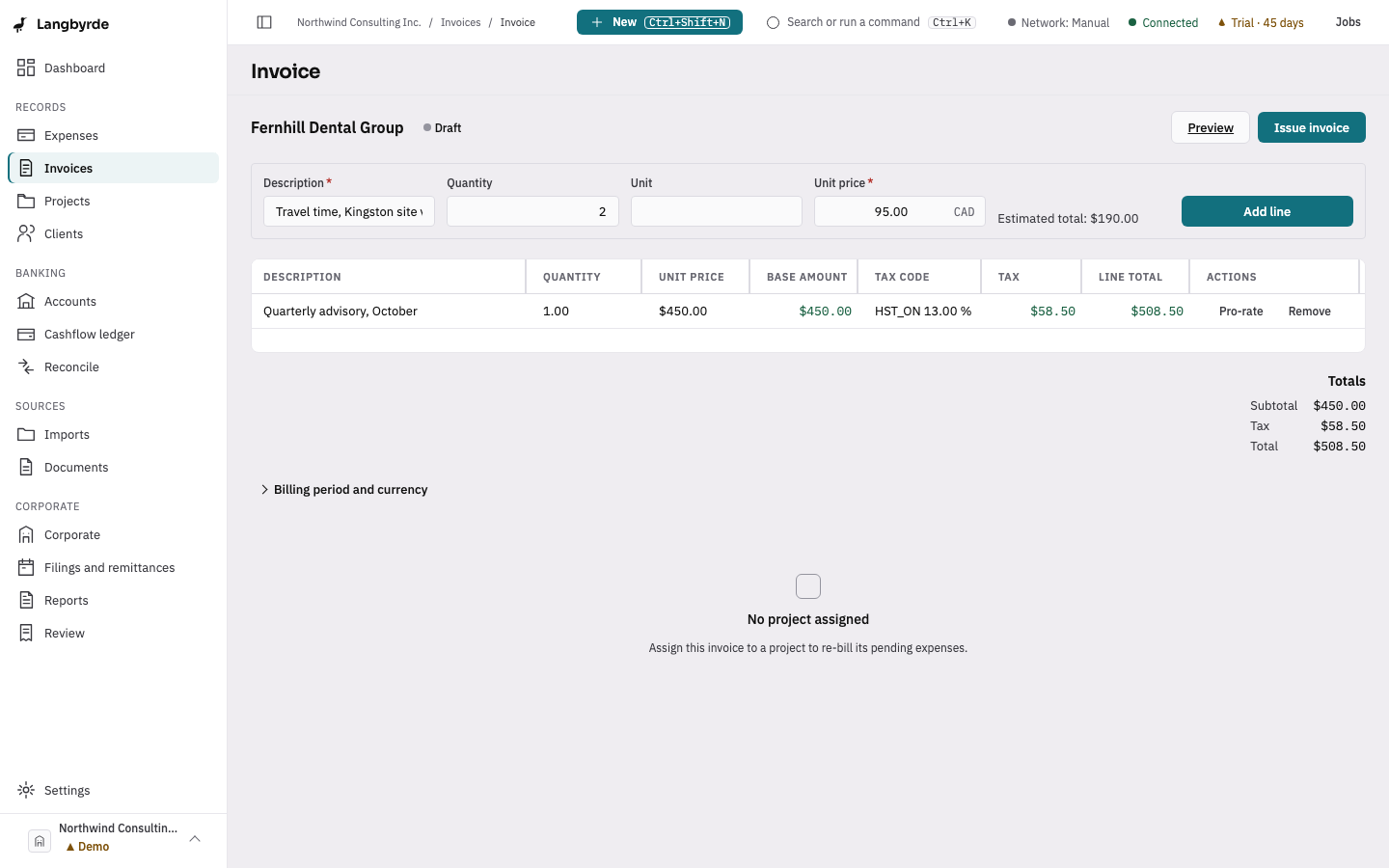Click the Unit input field

(x=717, y=211)
